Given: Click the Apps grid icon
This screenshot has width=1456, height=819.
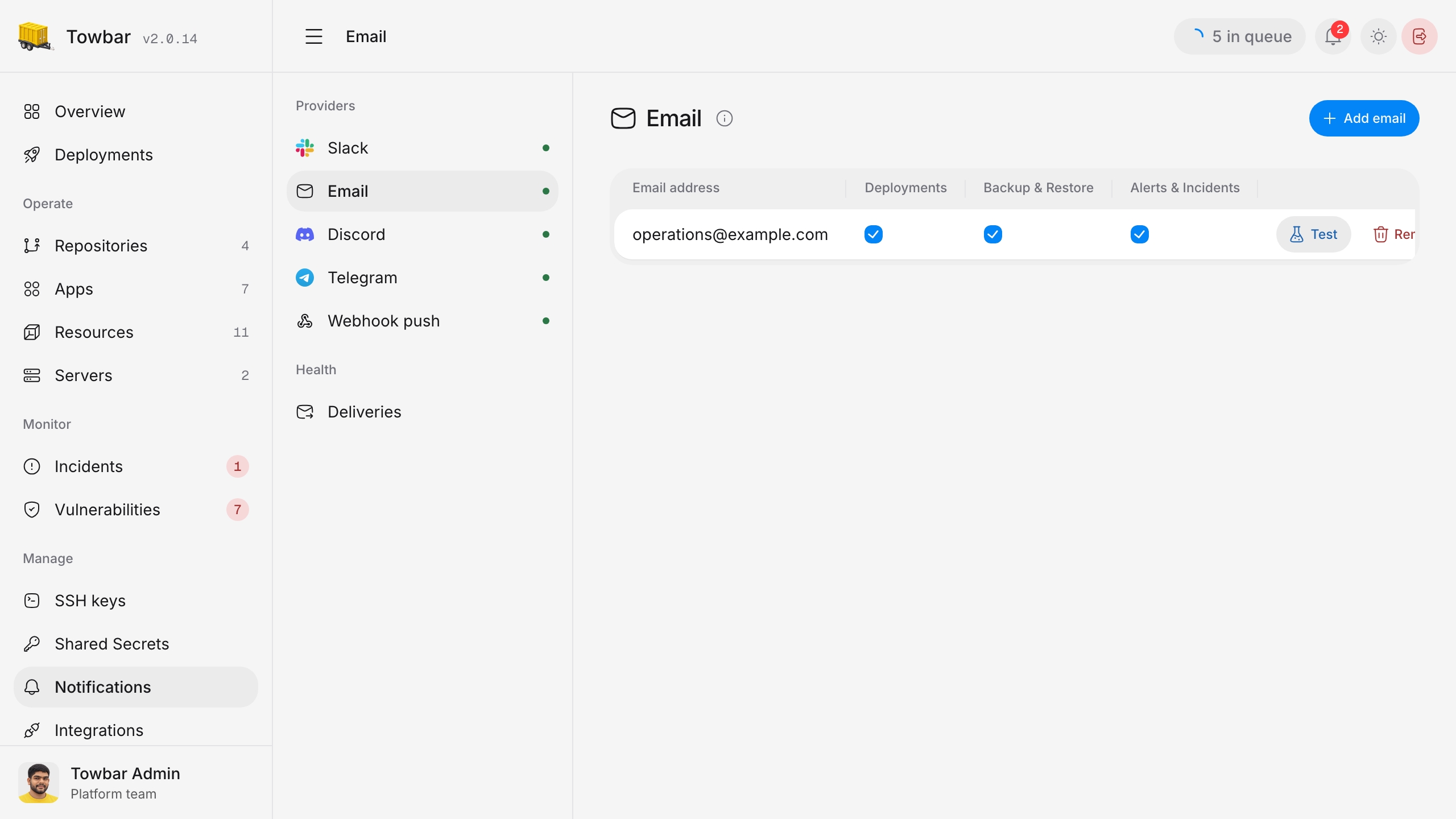Looking at the screenshot, I should [x=32, y=289].
